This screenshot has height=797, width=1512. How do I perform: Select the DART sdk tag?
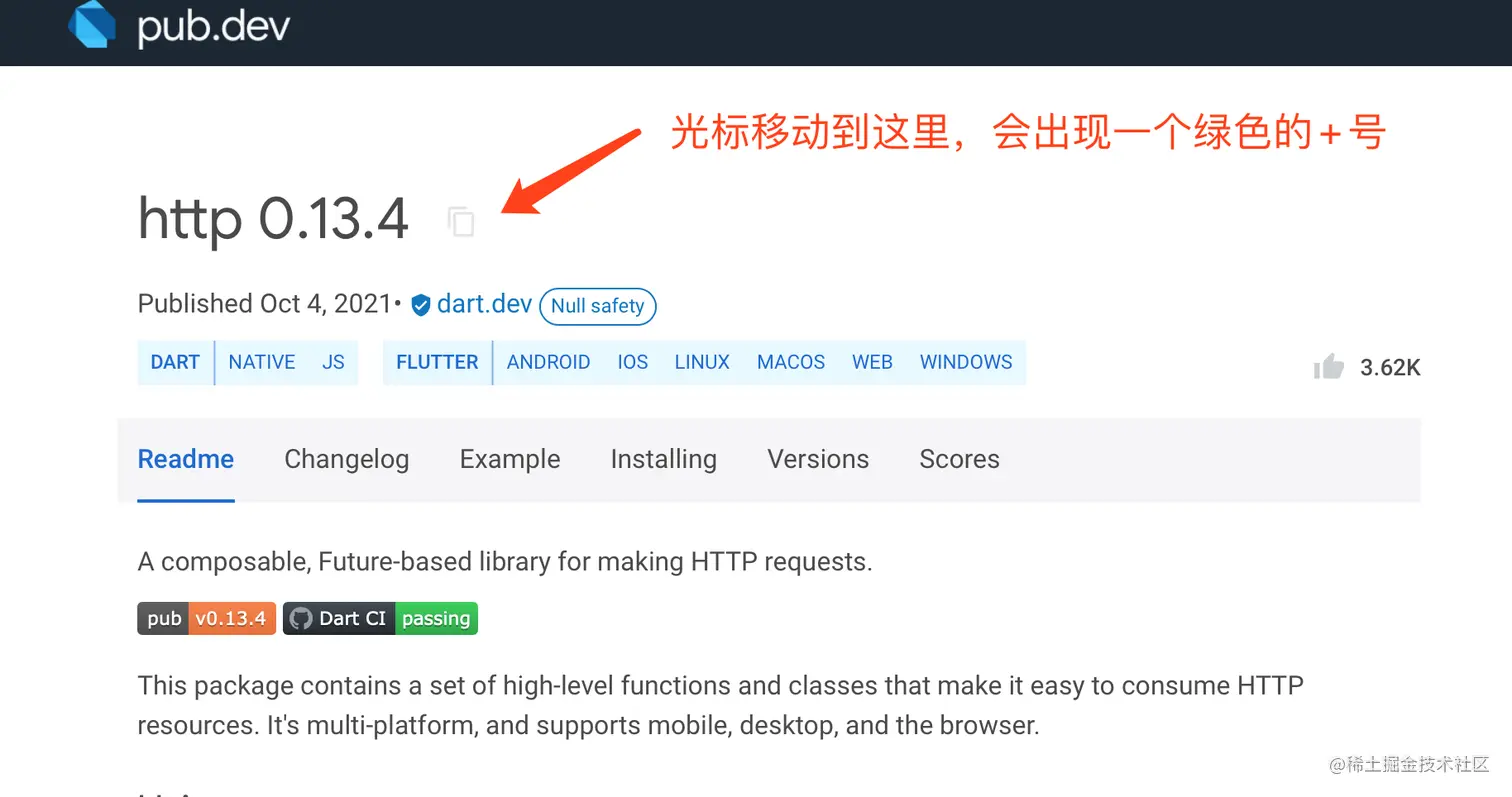[x=175, y=362]
